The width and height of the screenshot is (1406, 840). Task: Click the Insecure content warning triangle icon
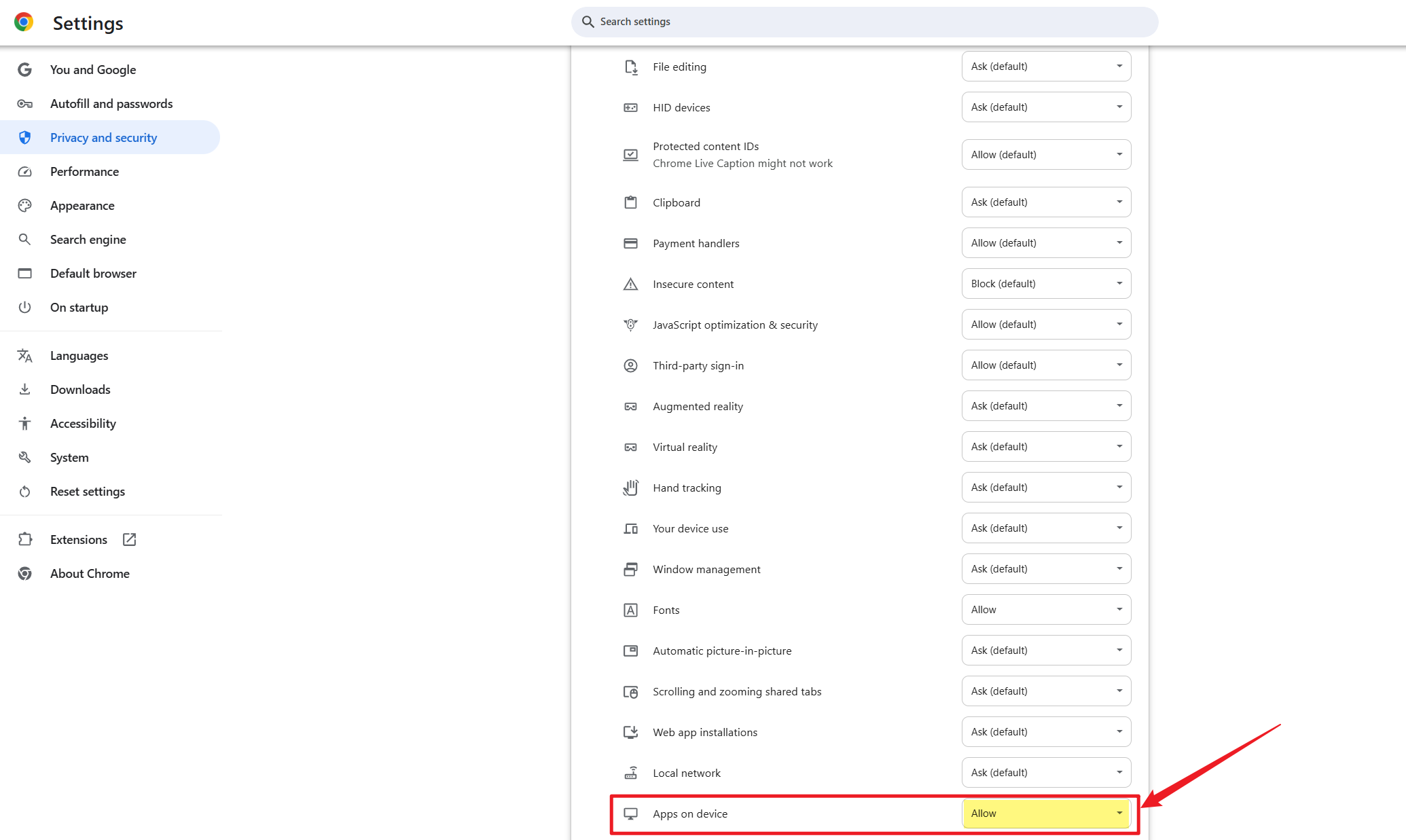pos(630,284)
